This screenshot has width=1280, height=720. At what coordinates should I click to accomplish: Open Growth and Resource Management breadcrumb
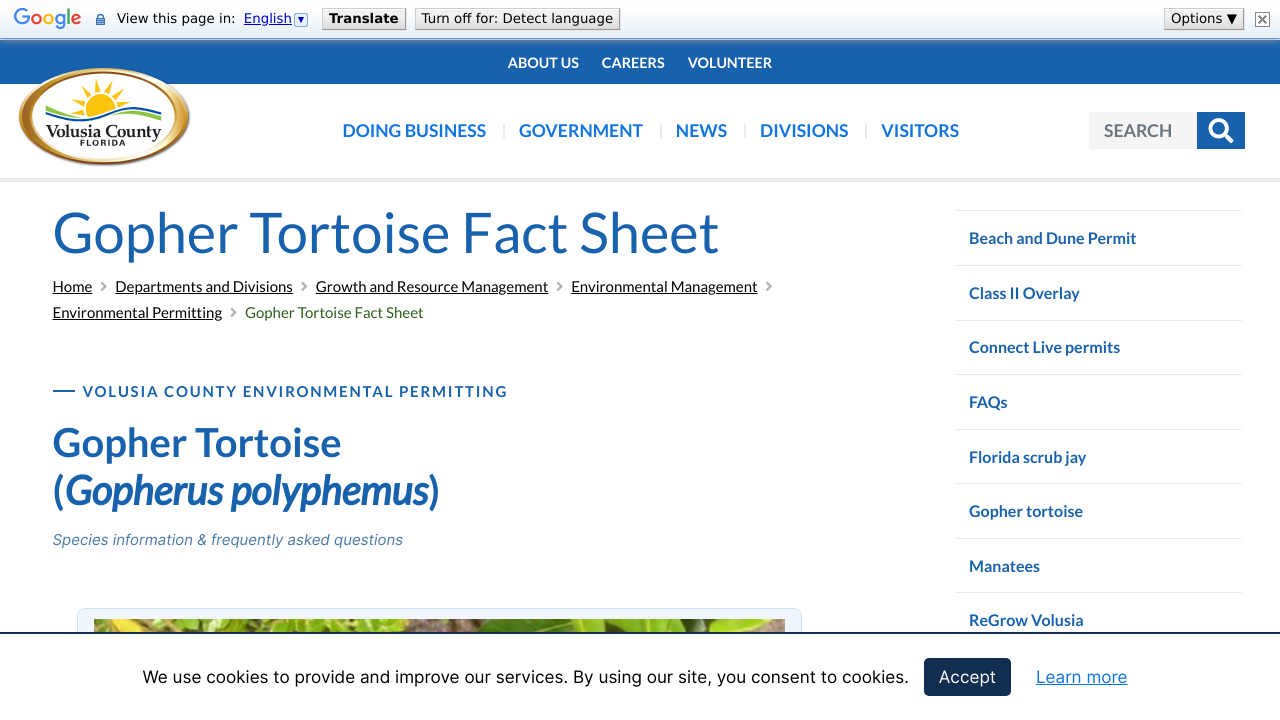(x=432, y=287)
